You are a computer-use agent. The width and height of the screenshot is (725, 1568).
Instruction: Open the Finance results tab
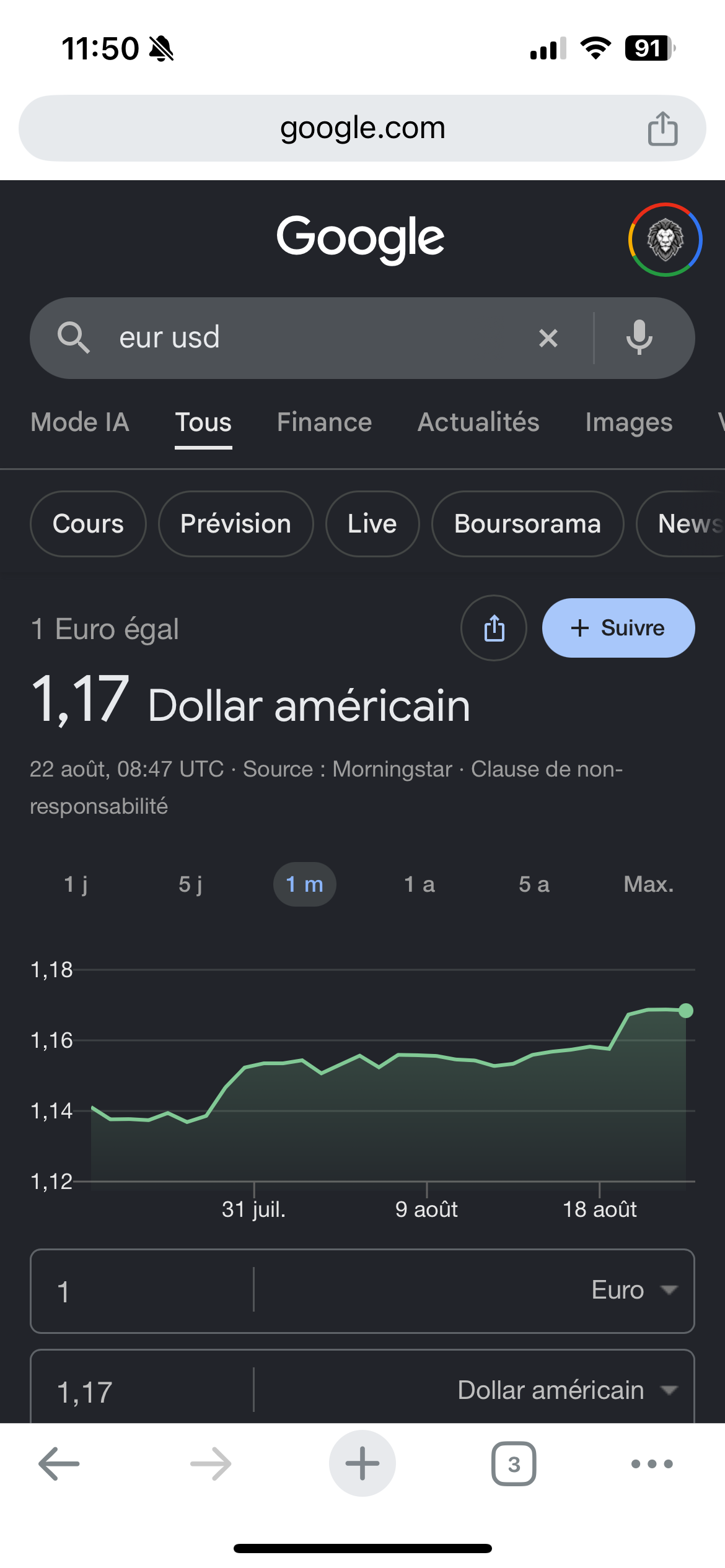click(324, 422)
